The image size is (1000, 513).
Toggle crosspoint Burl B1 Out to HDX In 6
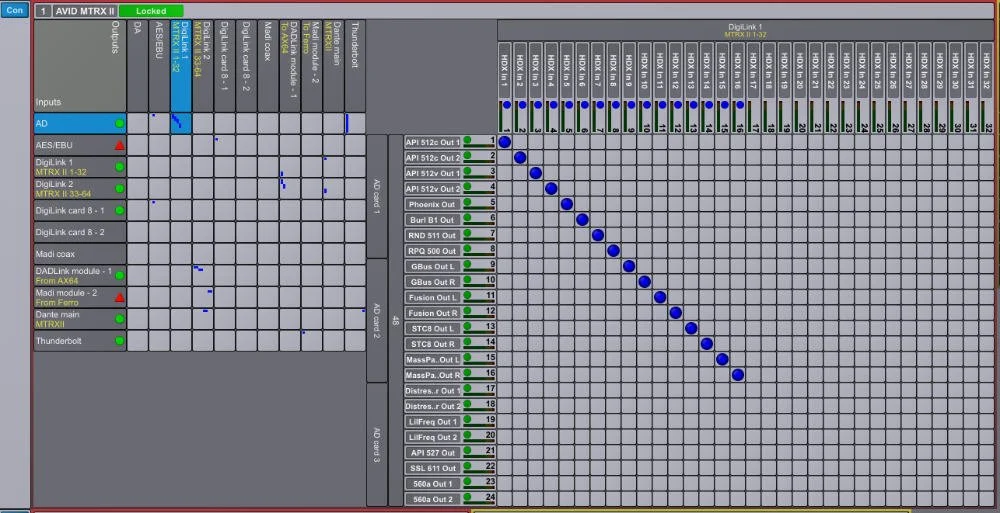(582, 219)
